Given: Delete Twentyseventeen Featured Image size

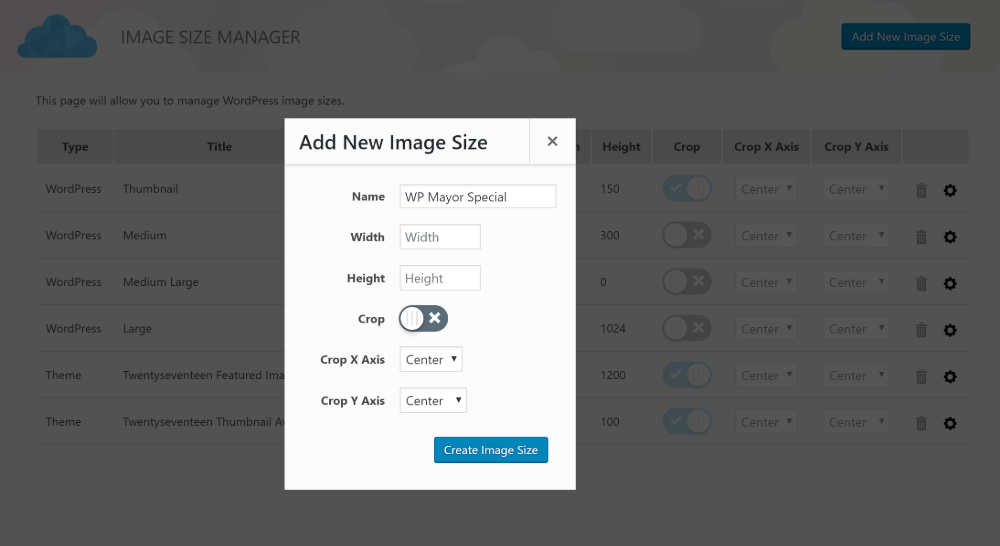Looking at the screenshot, I should 921,376.
